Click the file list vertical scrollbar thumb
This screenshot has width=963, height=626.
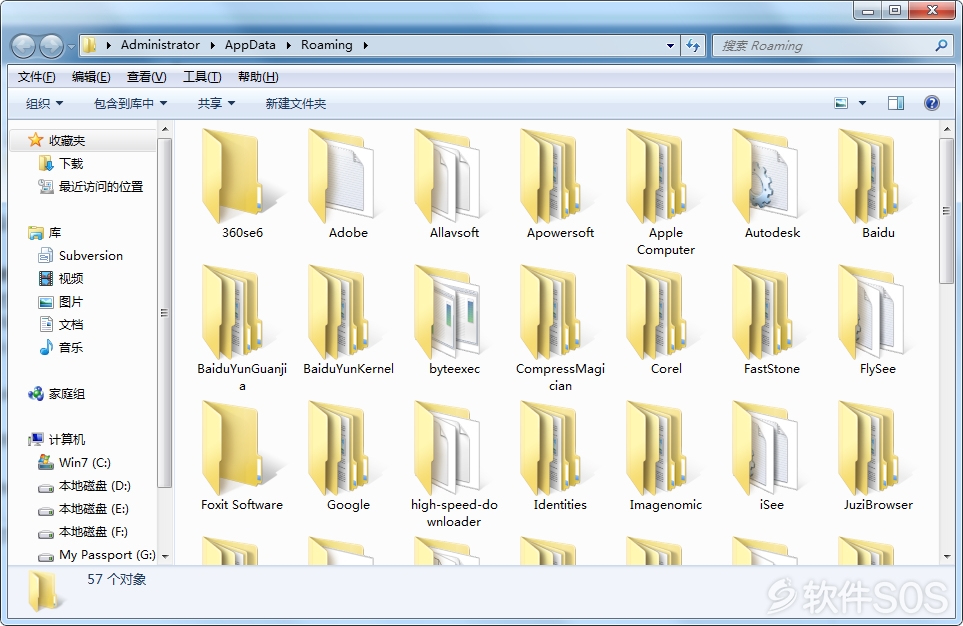(x=946, y=211)
